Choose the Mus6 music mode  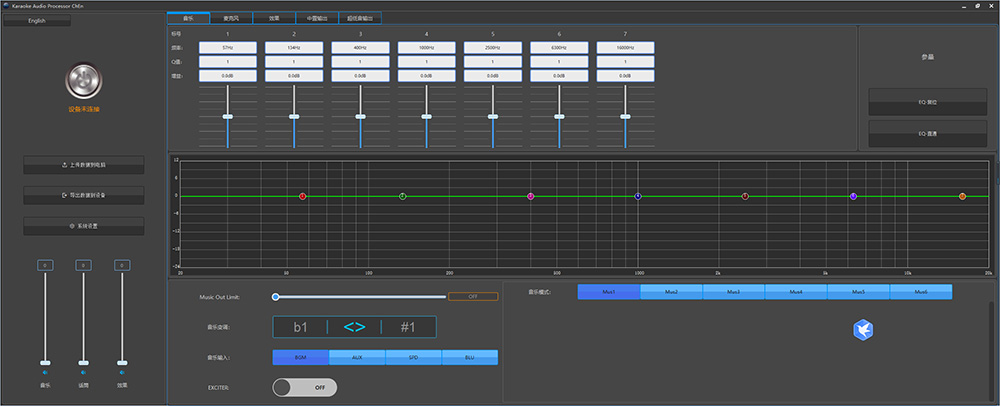(x=921, y=292)
